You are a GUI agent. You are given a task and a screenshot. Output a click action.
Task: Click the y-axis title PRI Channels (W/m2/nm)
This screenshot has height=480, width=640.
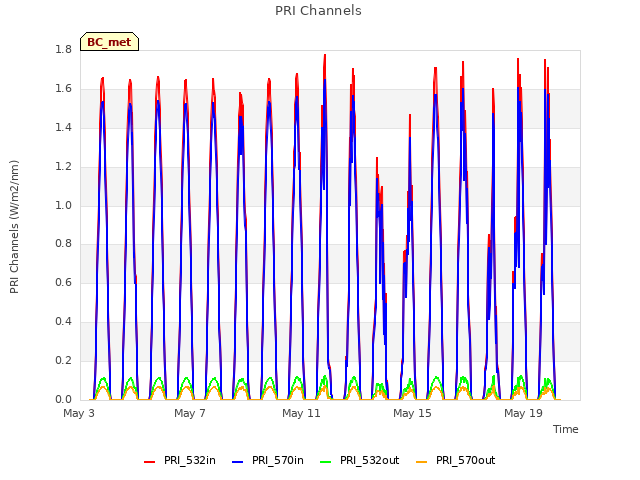[x=14, y=227]
